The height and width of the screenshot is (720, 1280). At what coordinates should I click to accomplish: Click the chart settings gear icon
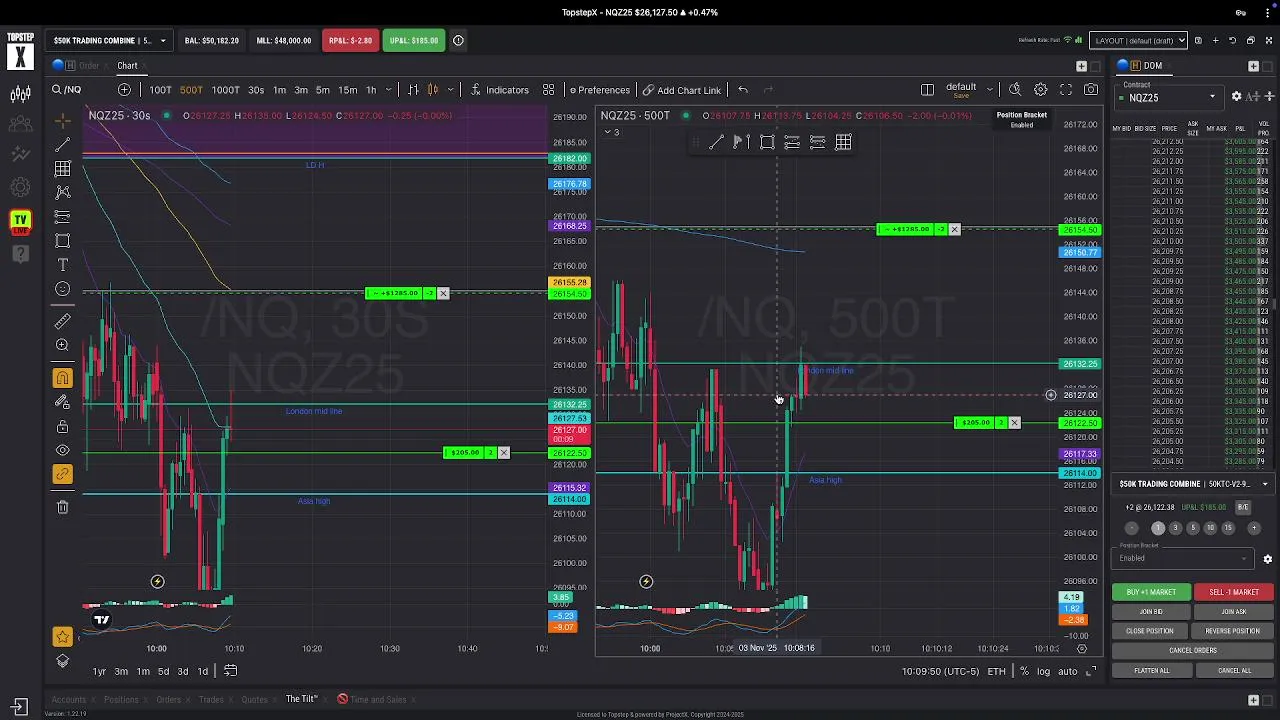click(x=1041, y=90)
